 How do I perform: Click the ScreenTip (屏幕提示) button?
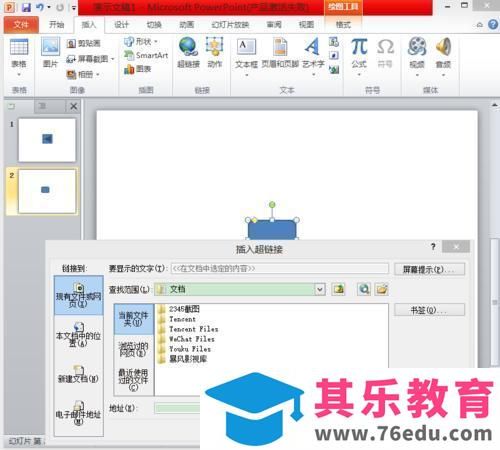(429, 269)
